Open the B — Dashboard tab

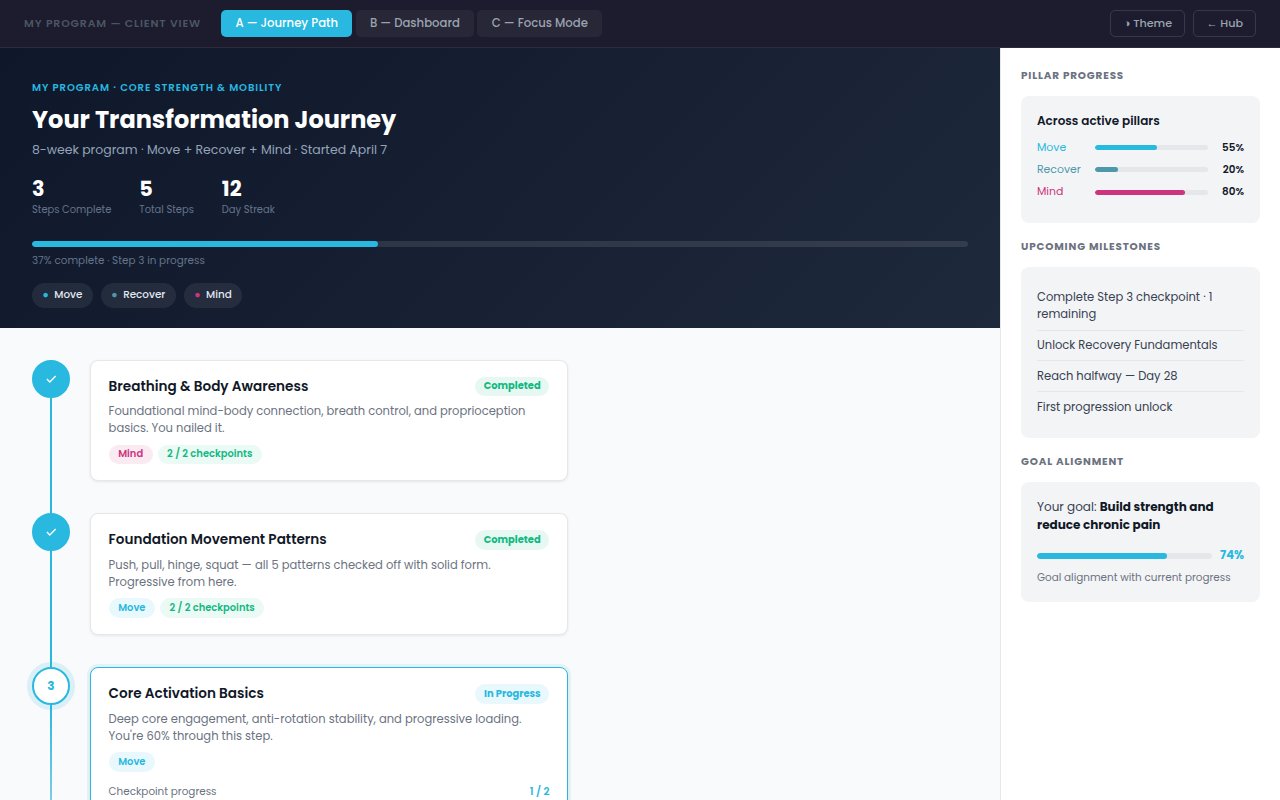415,23
